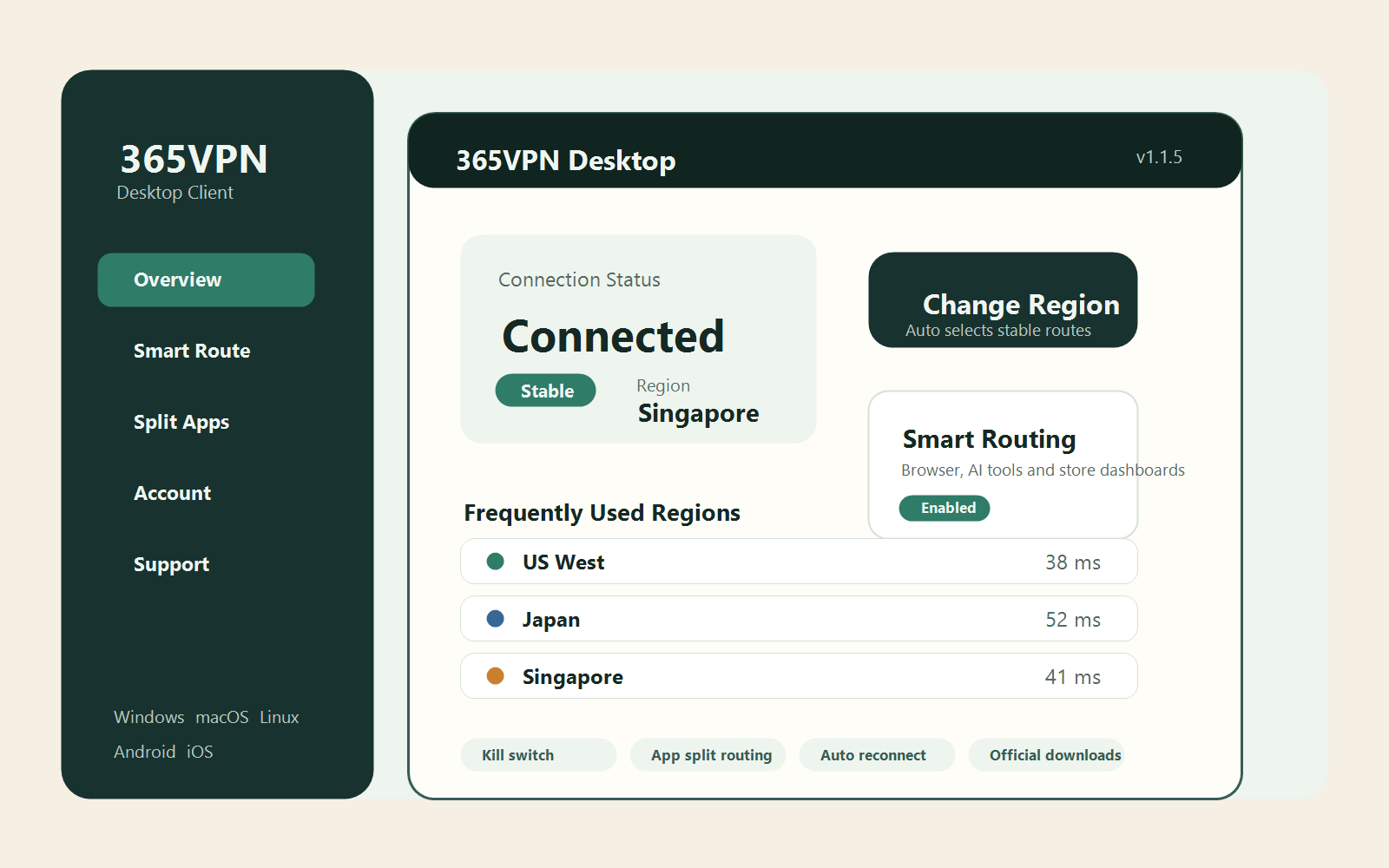
Task: Expand the Singapore region entry
Action: tap(799, 676)
